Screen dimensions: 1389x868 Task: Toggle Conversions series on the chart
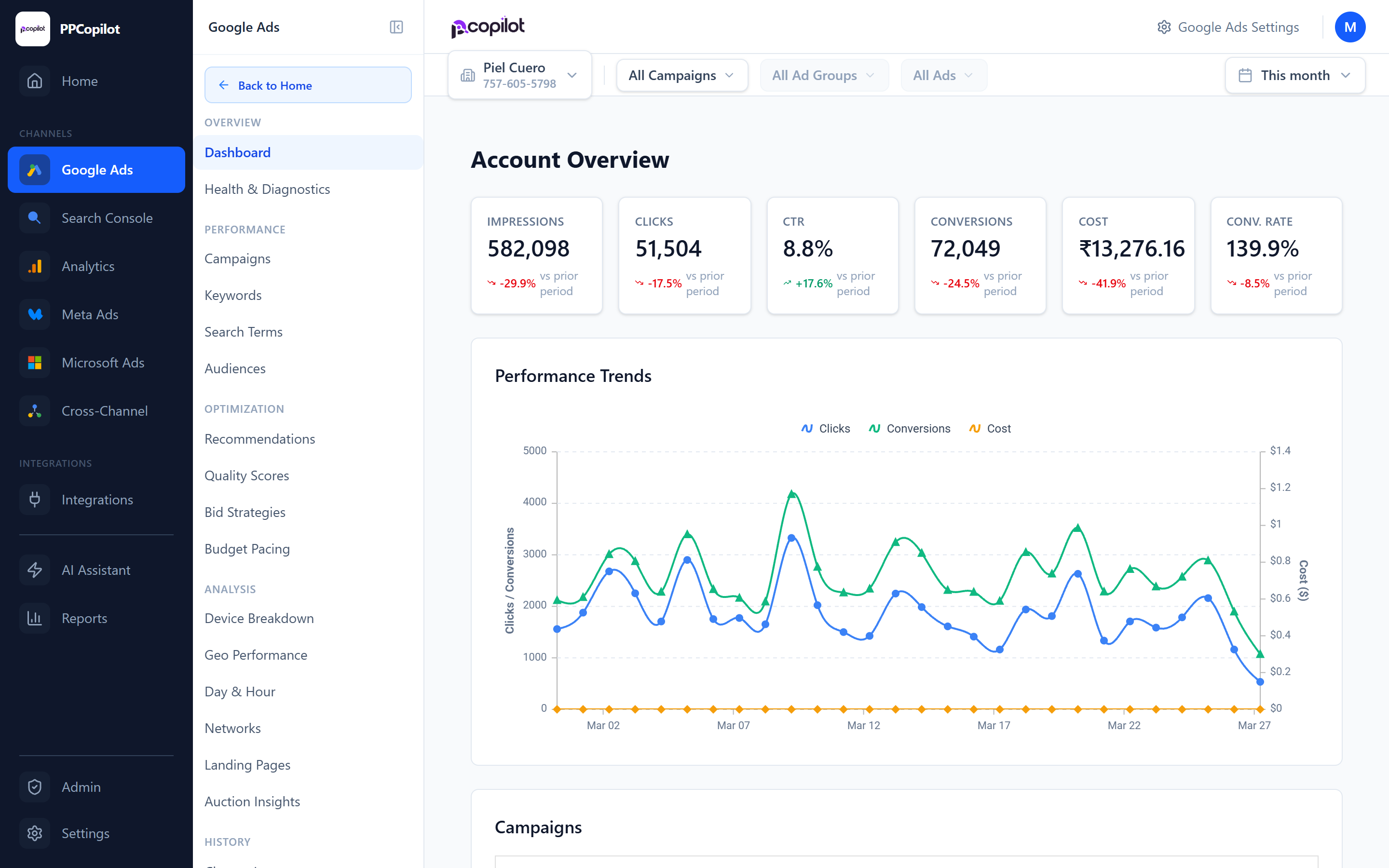coord(909,428)
